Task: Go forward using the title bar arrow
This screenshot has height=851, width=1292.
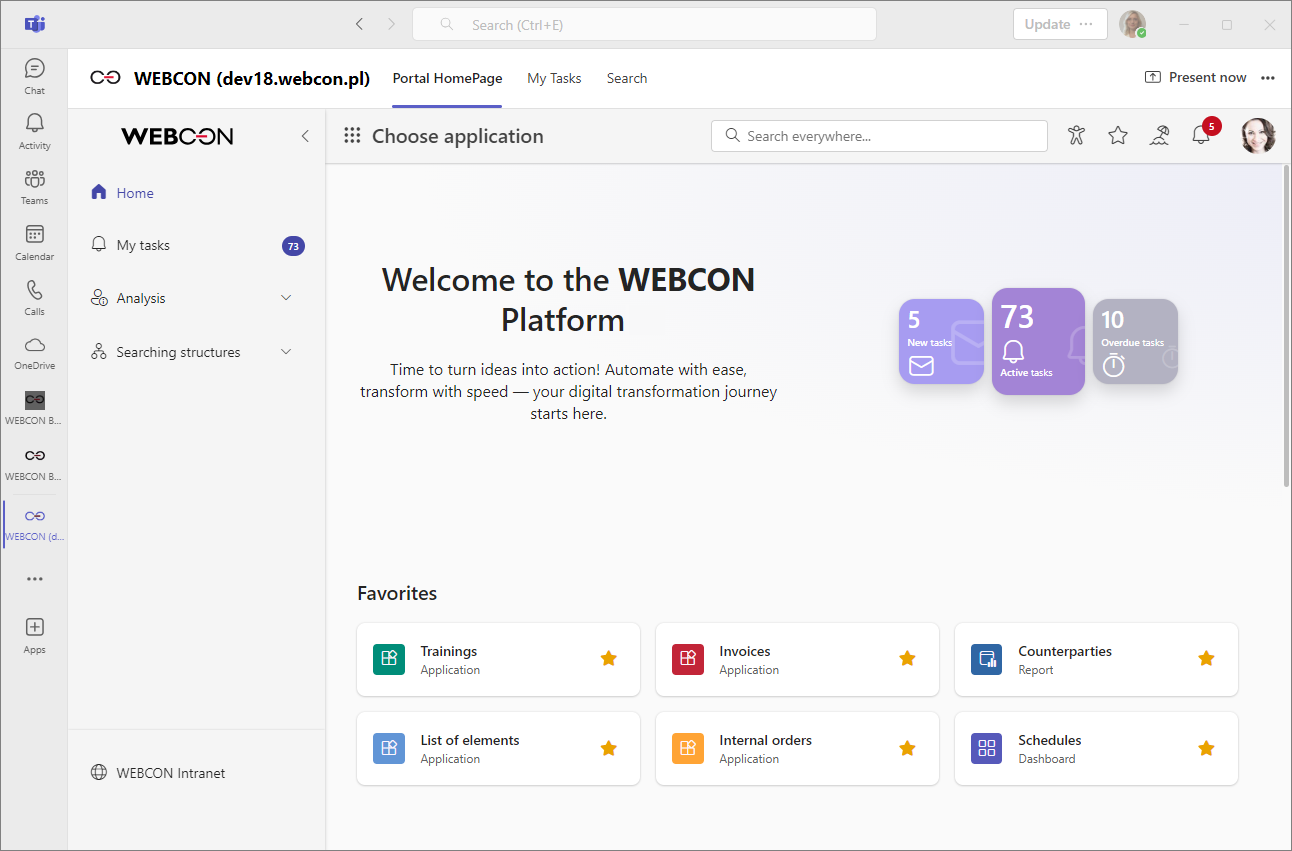Action: [391, 25]
